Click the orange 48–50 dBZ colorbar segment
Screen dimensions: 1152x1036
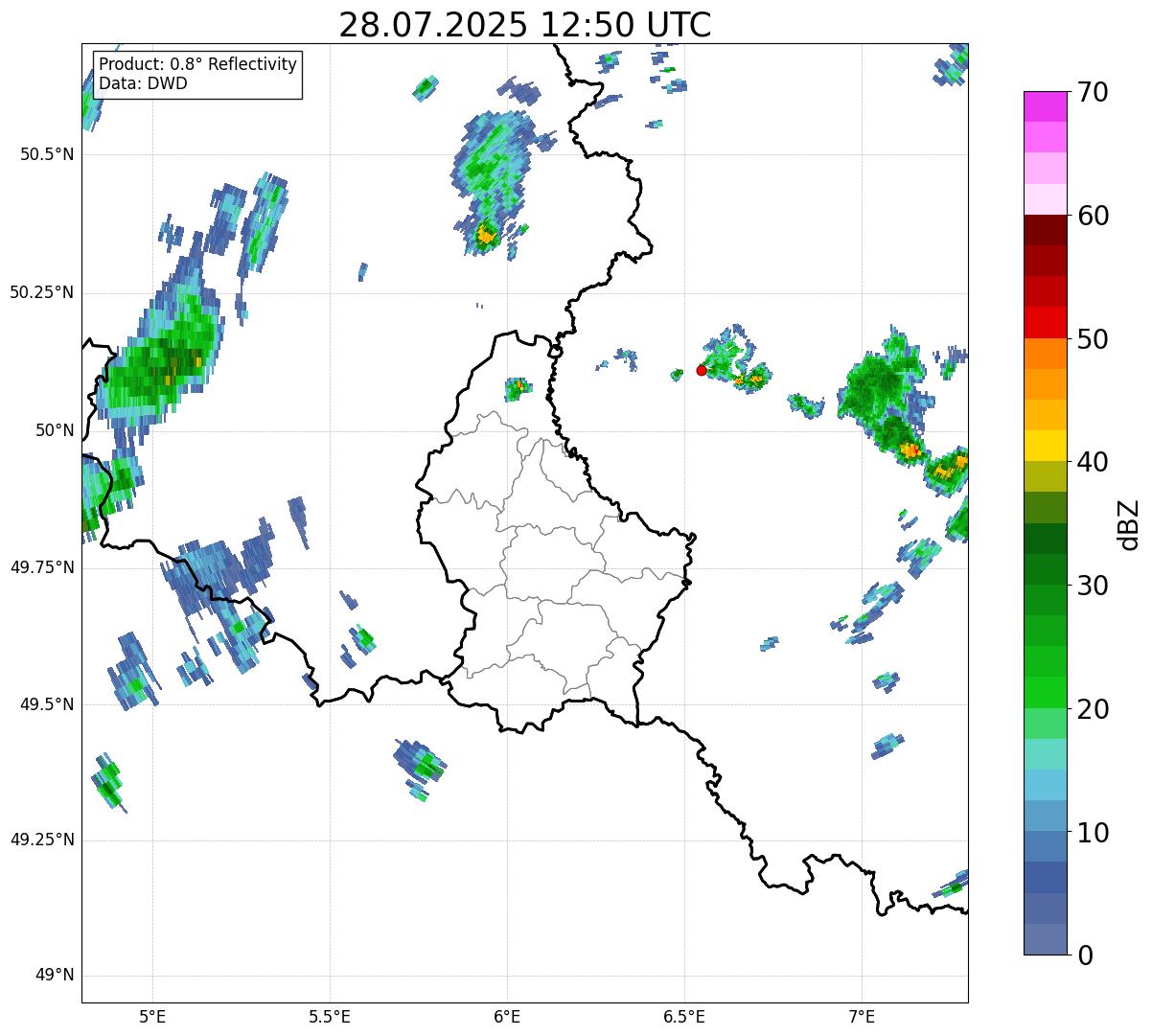[1045, 354]
